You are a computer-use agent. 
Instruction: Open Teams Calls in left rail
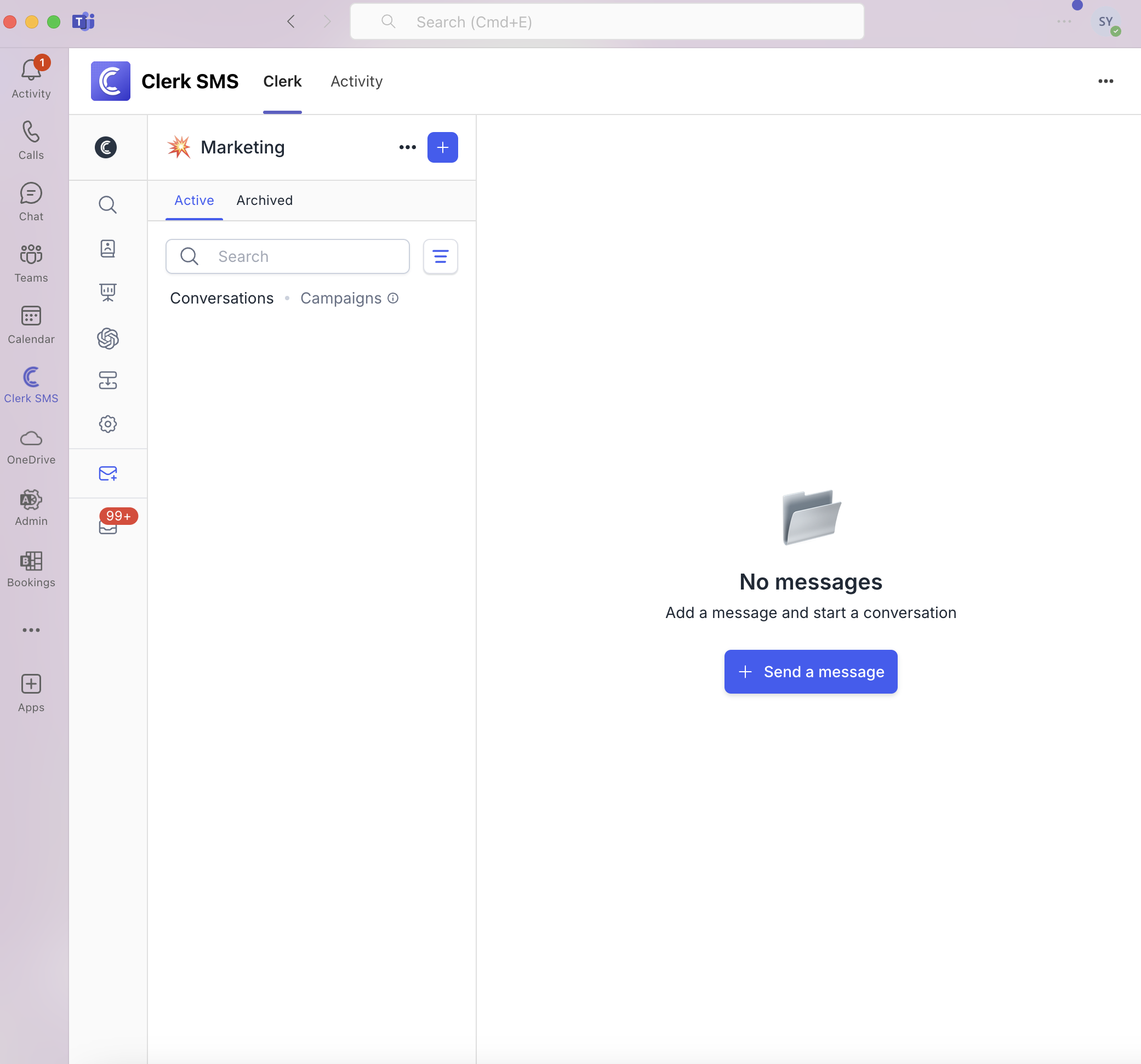[x=31, y=140]
